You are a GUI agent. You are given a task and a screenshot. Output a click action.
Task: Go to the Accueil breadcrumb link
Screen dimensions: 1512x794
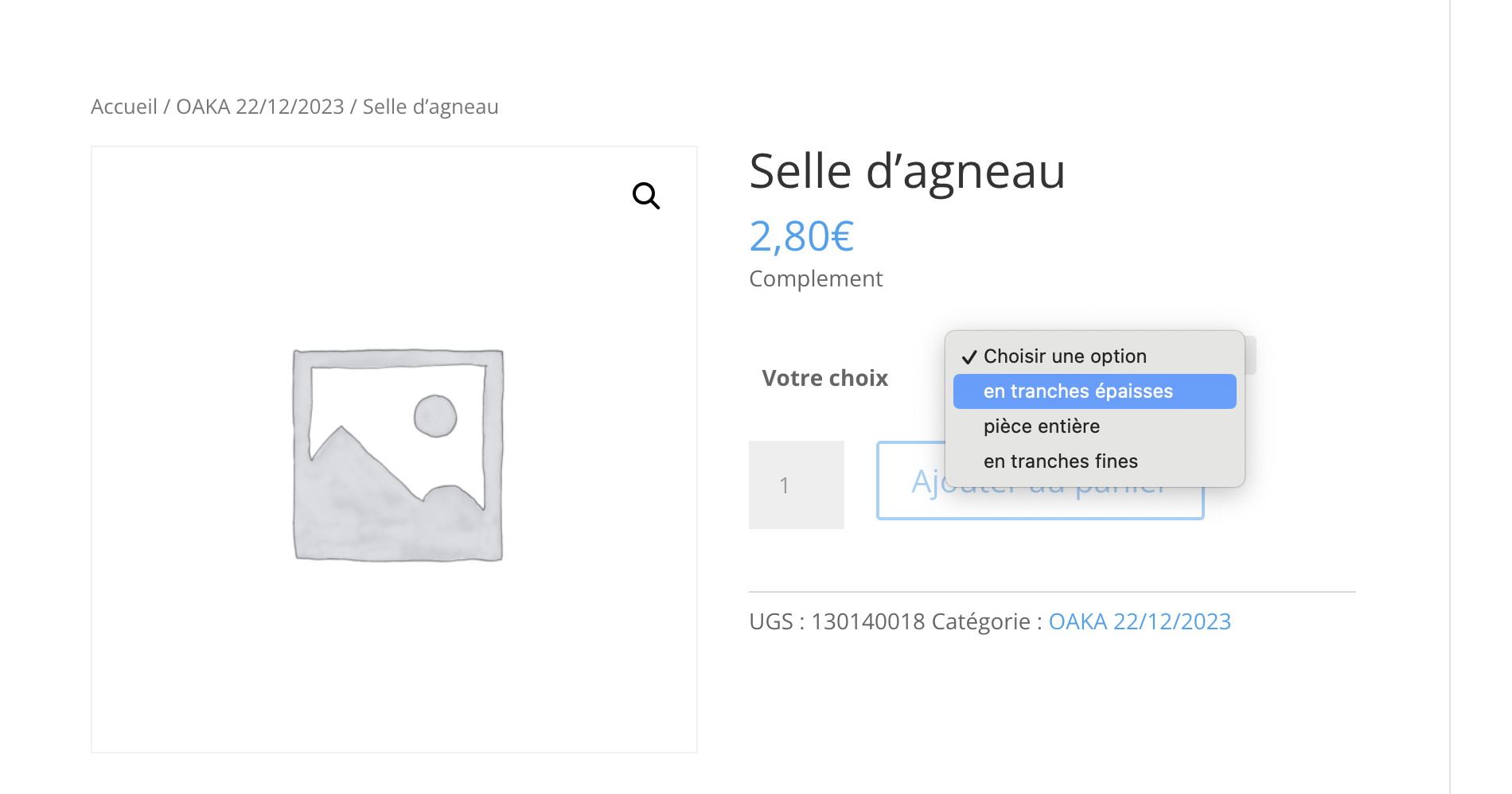pos(124,107)
